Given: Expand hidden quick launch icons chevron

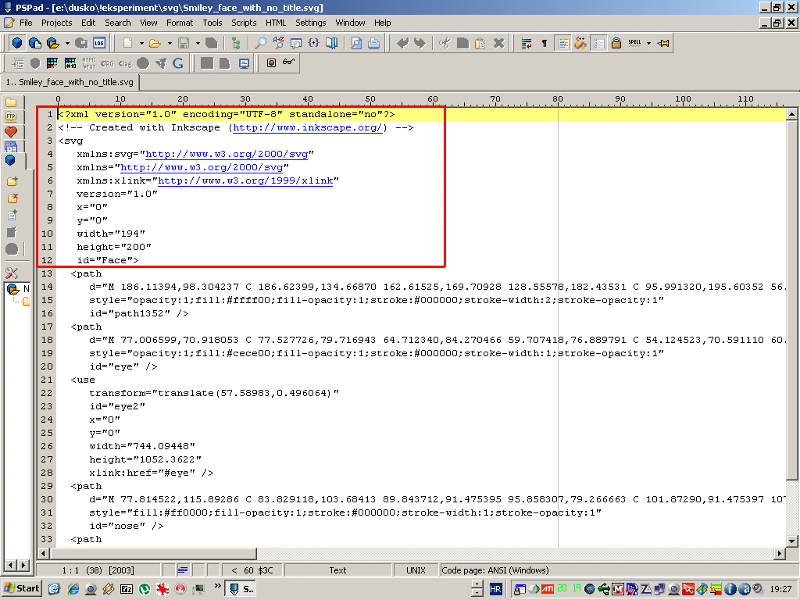Looking at the screenshot, I should click(218, 585).
